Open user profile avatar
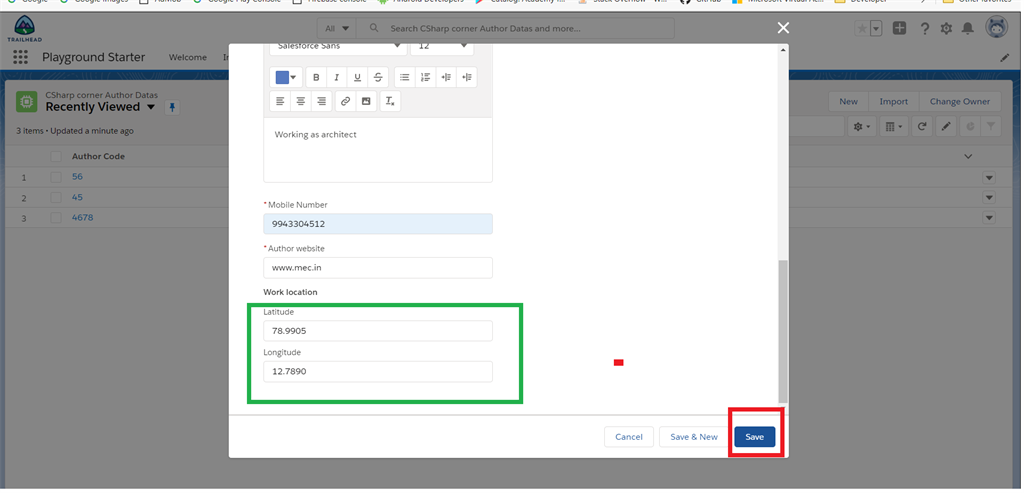This screenshot has width=1024, height=493. (997, 28)
